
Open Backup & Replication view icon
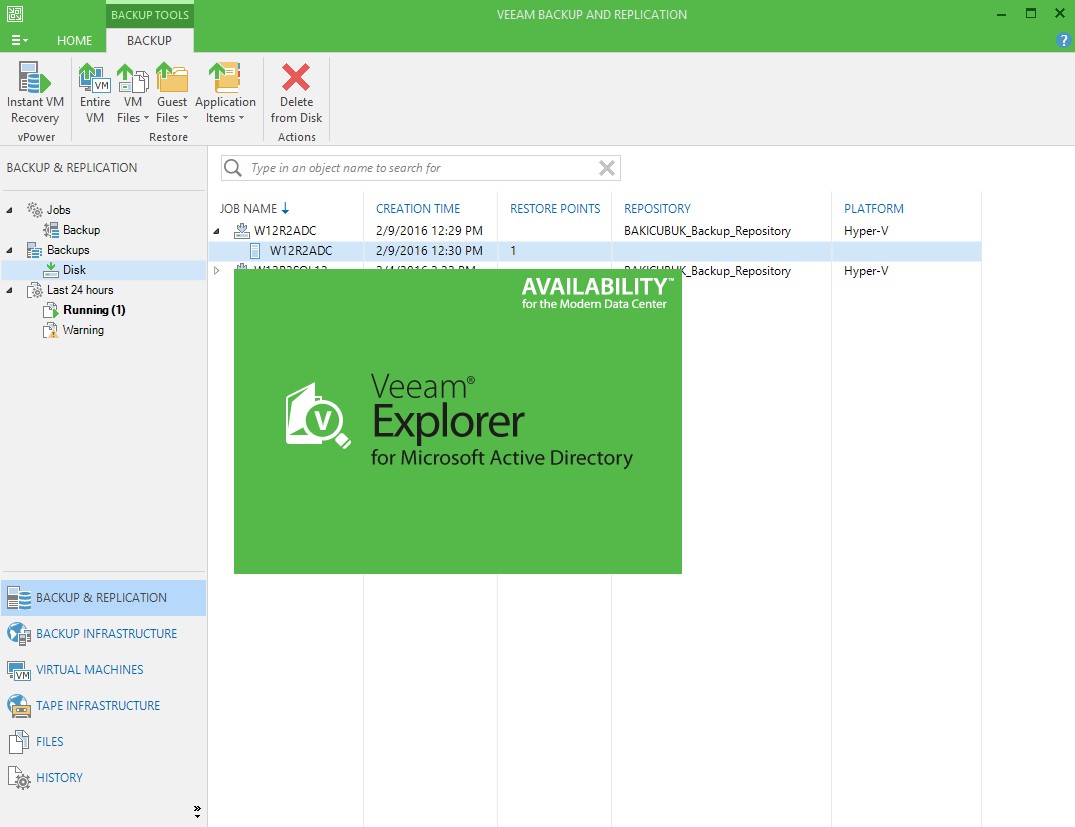coord(19,598)
